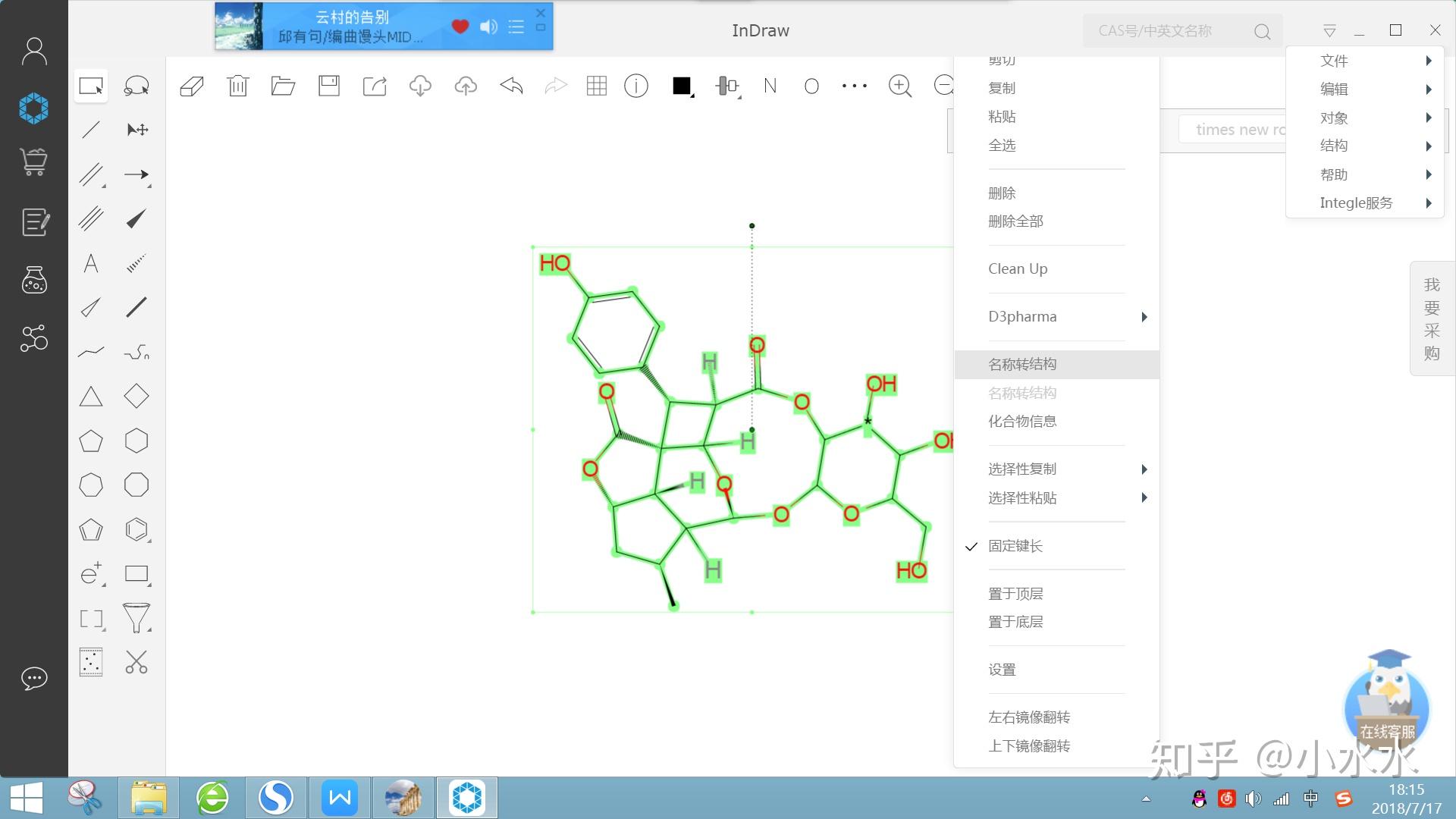The image size is (1456, 819).
Task: Expand the D3pharma submenu
Action: tap(1022, 316)
